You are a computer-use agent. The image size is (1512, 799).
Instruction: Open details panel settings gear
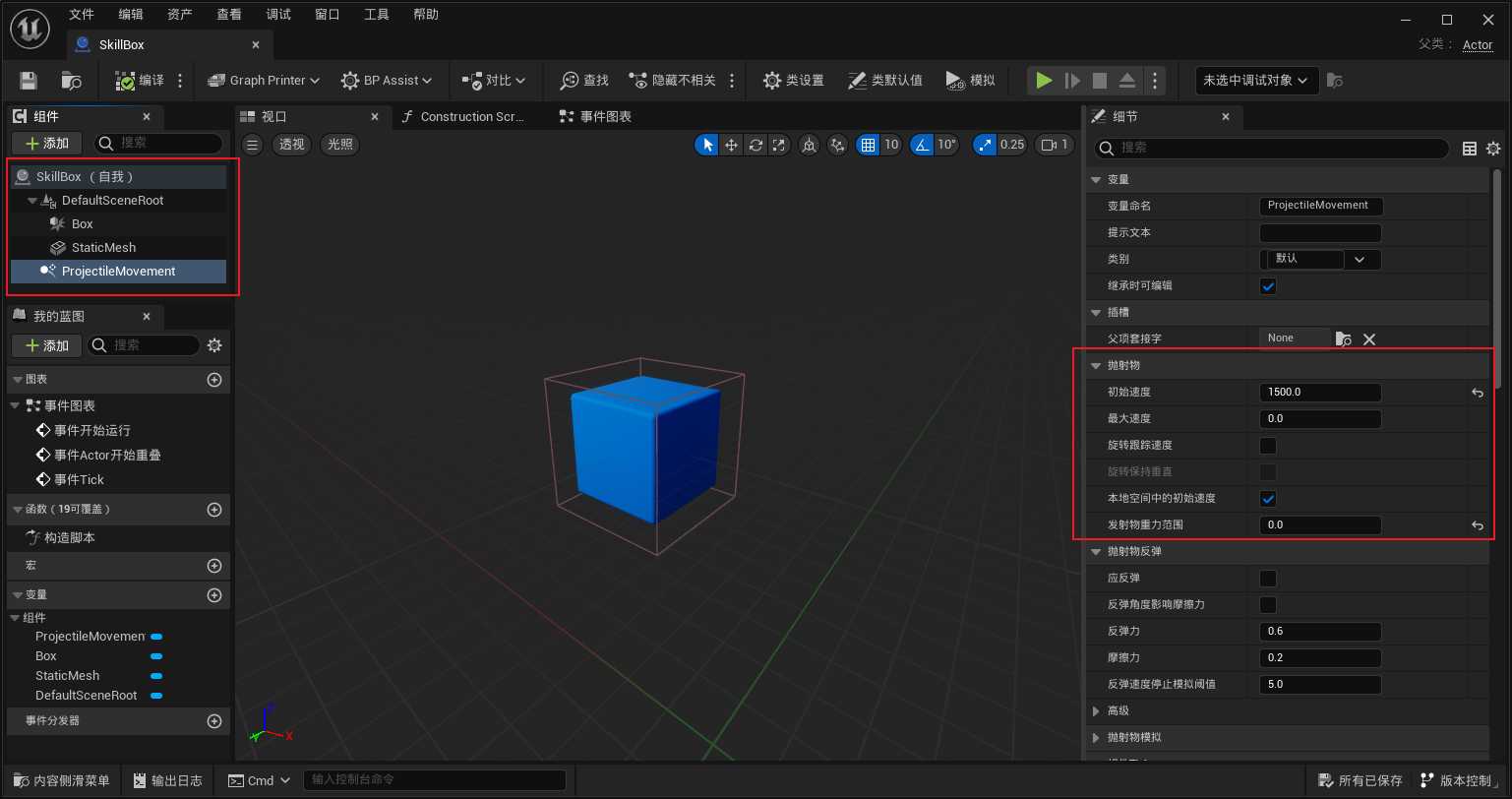click(x=1493, y=148)
